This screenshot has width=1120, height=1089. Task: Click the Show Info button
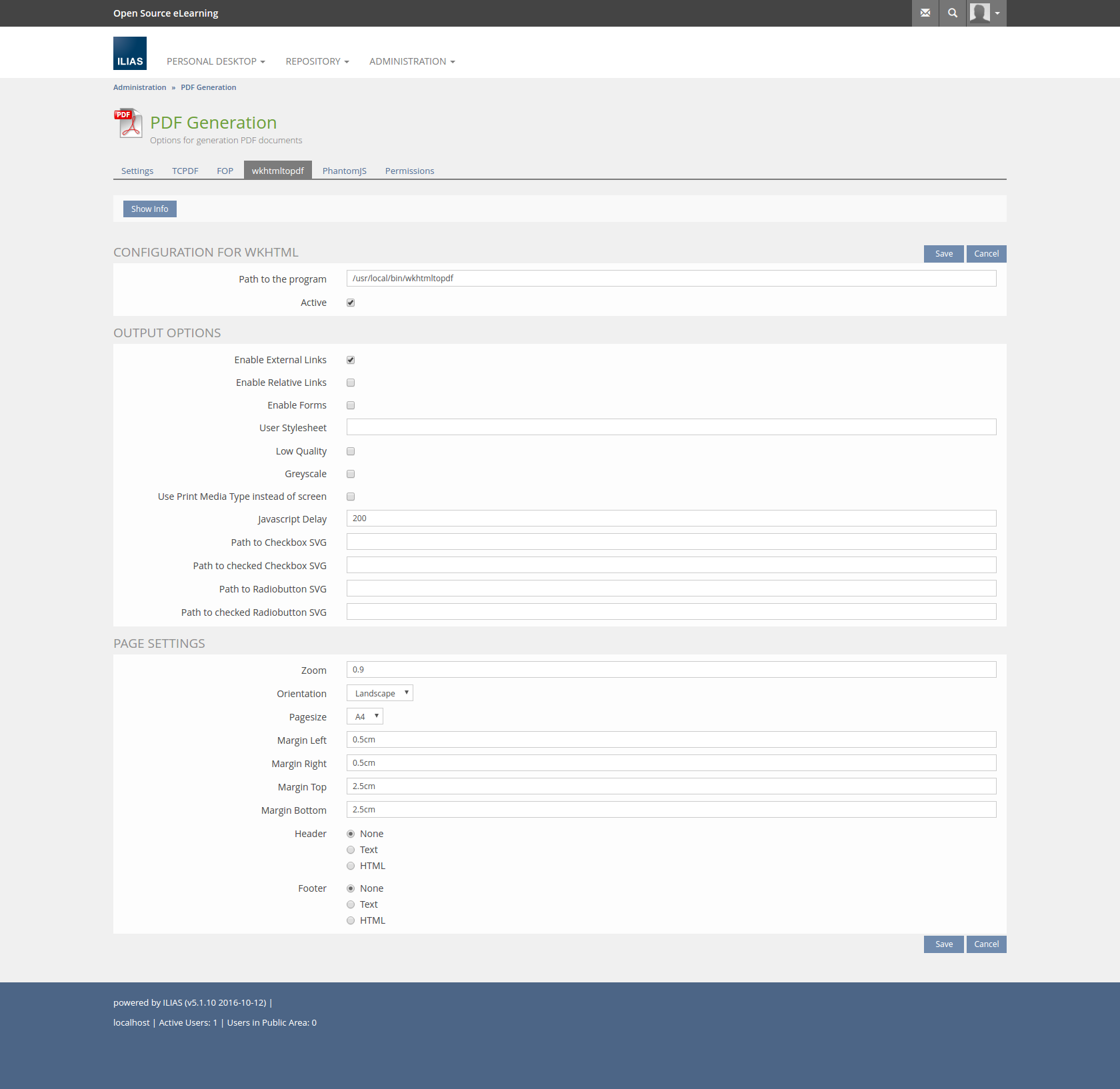pyautogui.click(x=150, y=209)
